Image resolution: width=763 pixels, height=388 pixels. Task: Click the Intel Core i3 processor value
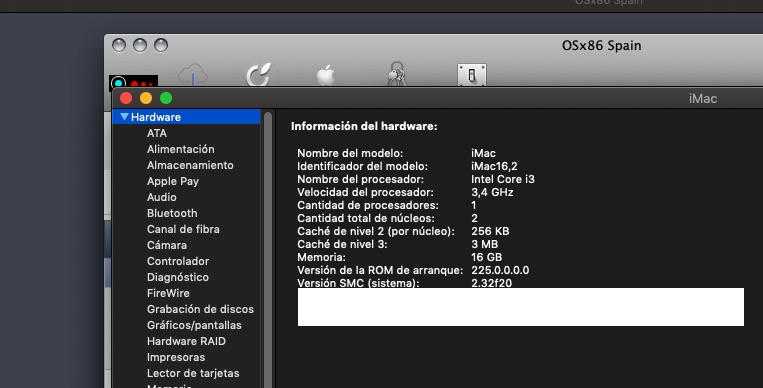tap(503, 179)
